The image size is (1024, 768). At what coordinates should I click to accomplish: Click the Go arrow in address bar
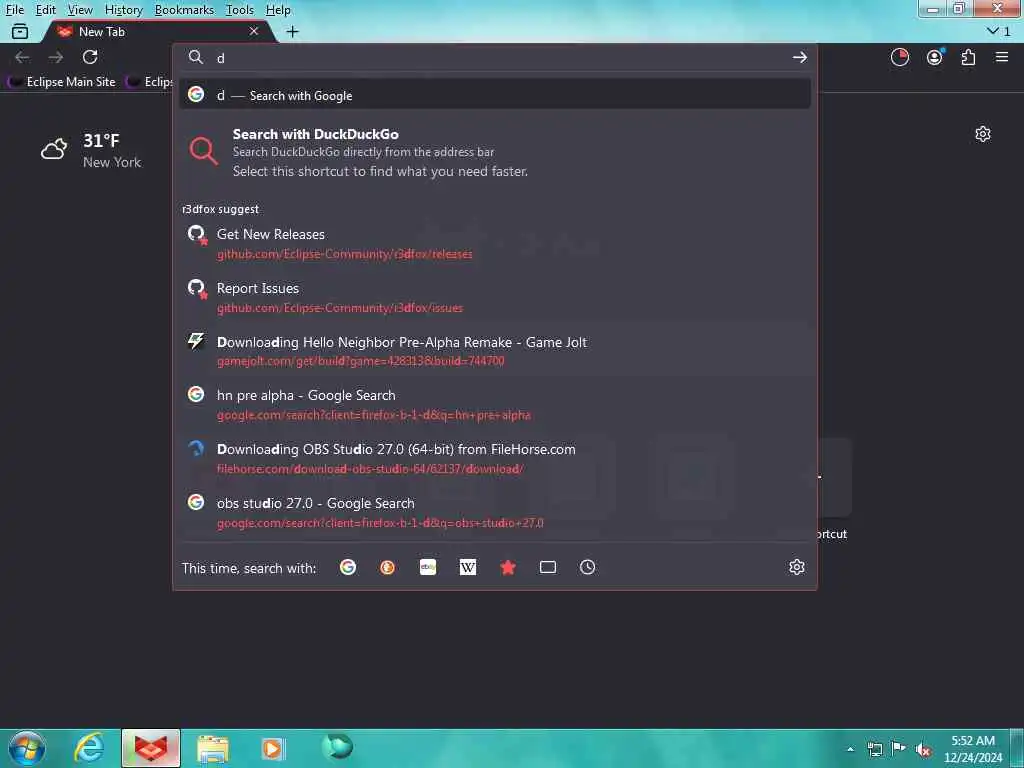[x=799, y=57]
